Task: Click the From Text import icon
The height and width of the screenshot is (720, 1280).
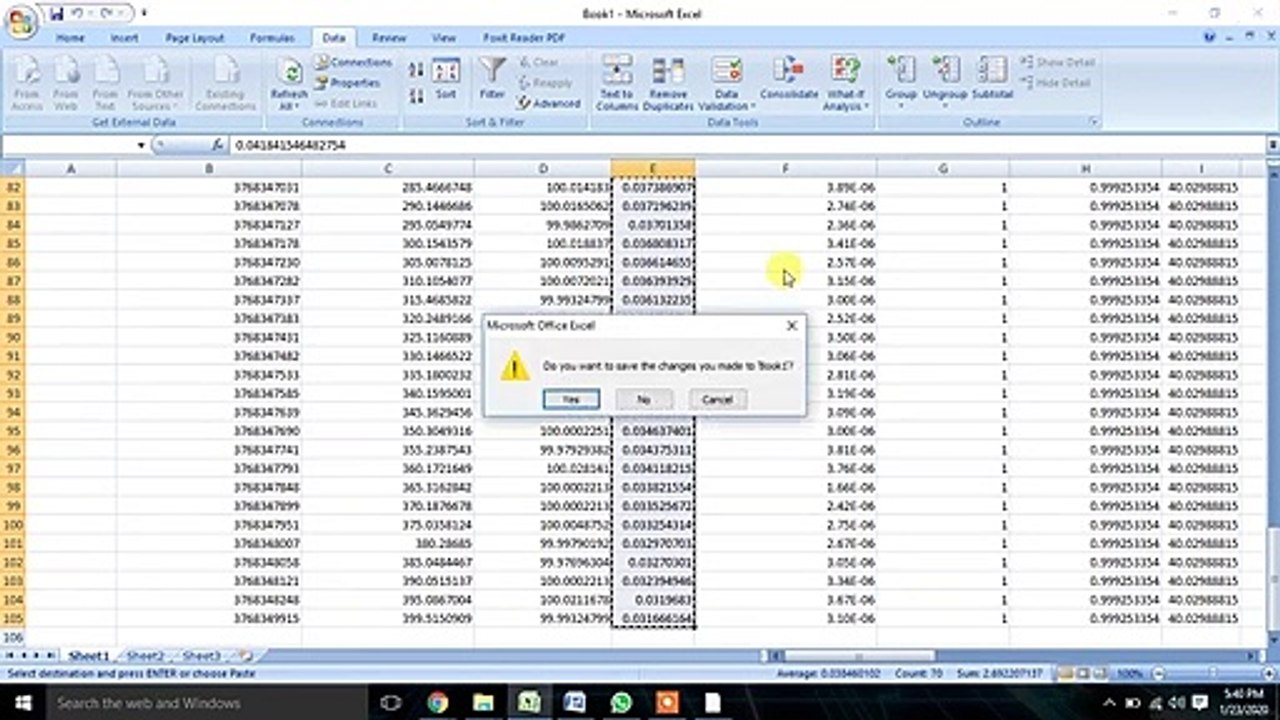Action: (105, 84)
